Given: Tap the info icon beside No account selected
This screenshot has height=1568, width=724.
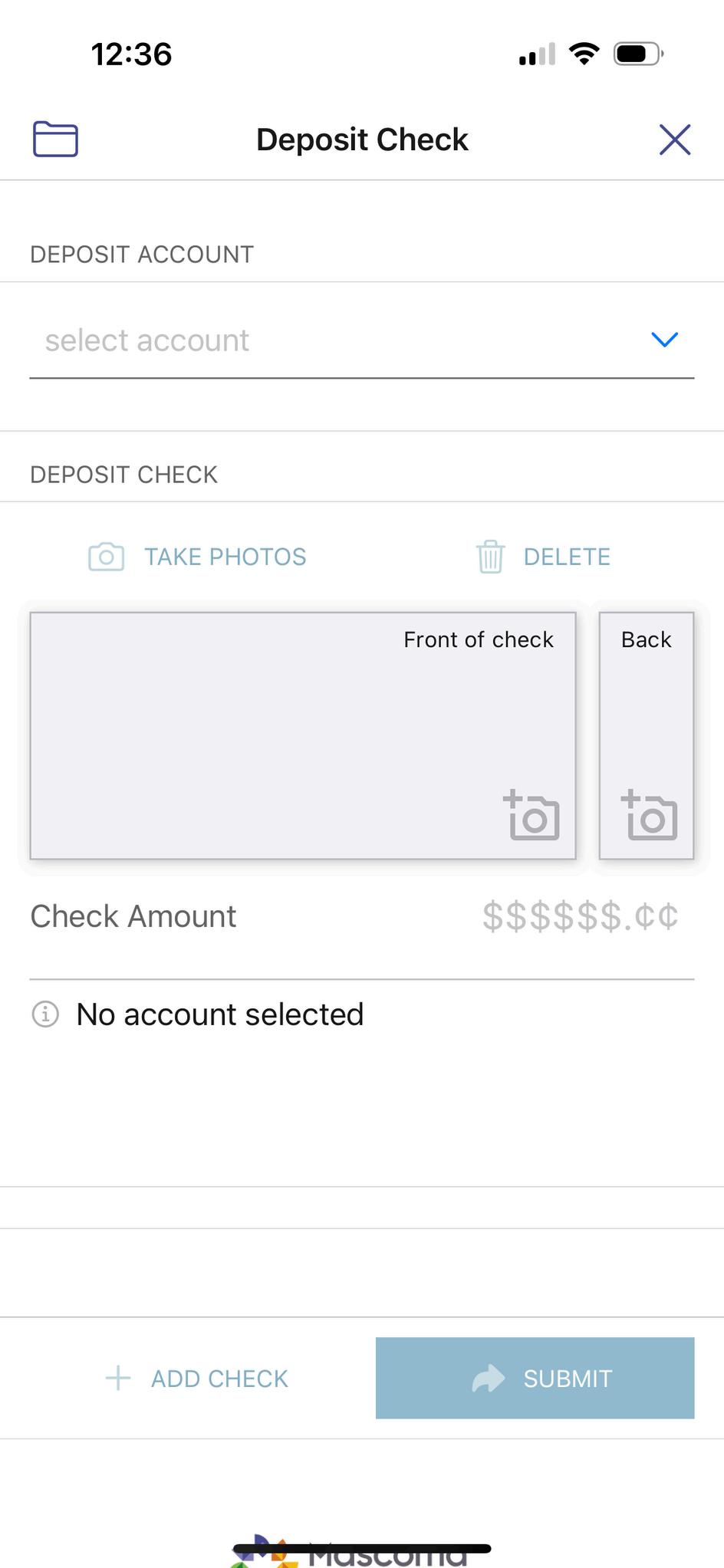Looking at the screenshot, I should 45,1014.
